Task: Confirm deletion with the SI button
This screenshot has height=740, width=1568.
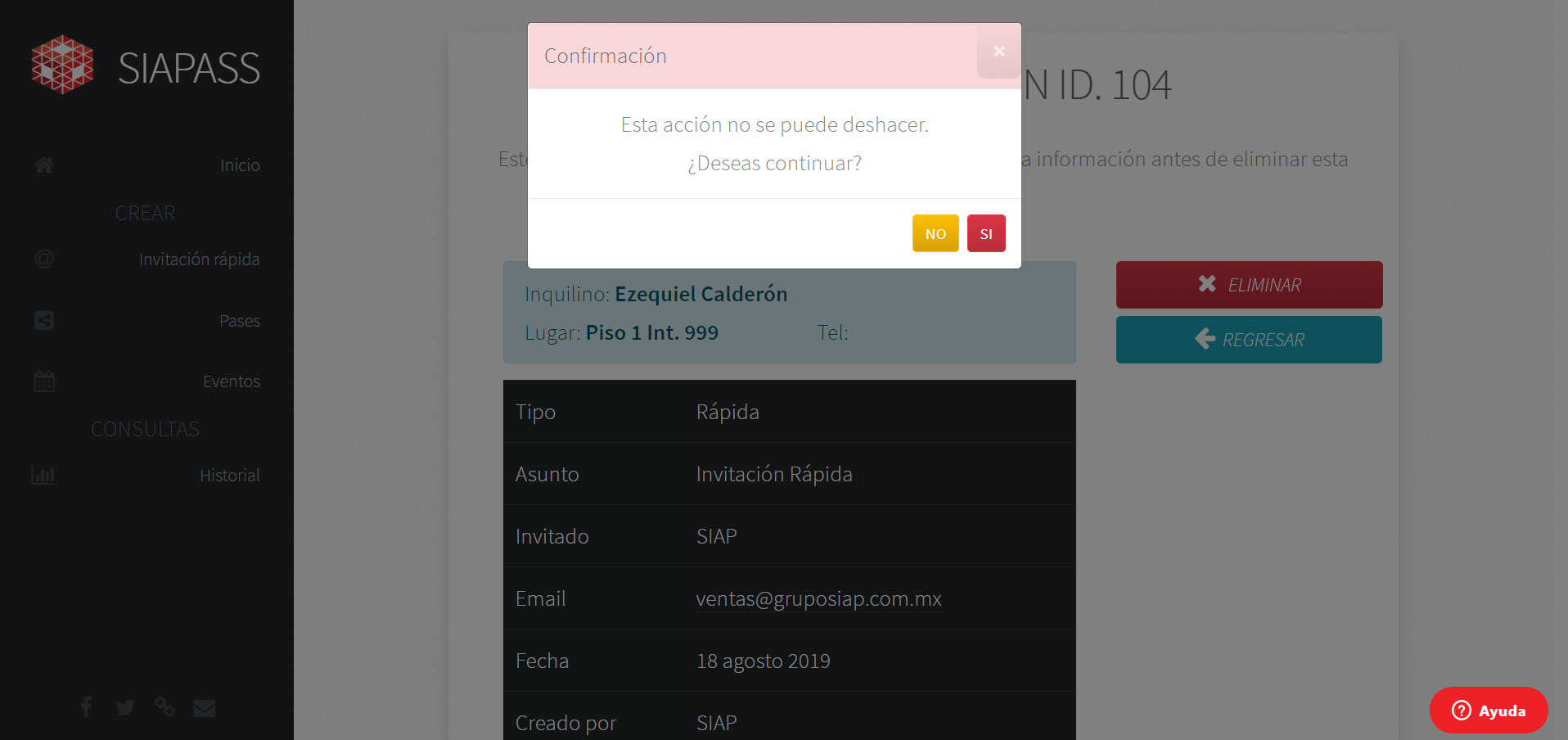Action: (986, 233)
